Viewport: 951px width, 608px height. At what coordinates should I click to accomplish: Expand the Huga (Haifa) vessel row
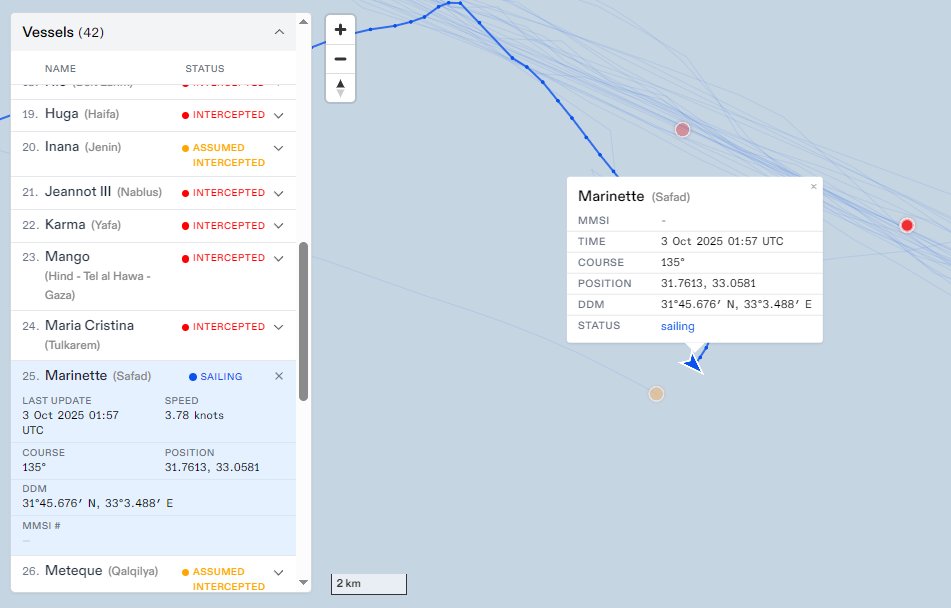279,115
